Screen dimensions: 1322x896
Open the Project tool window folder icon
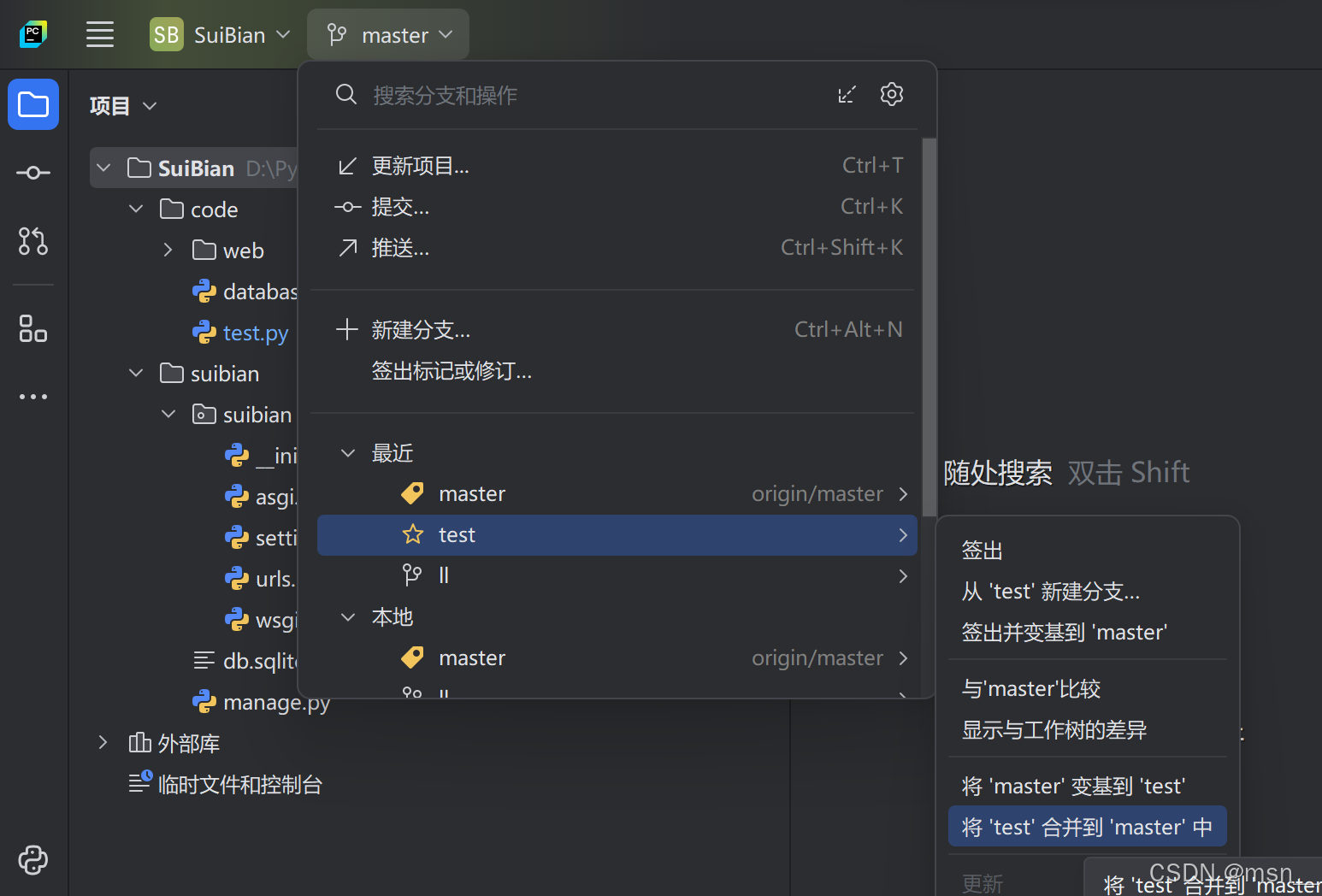pos(33,104)
